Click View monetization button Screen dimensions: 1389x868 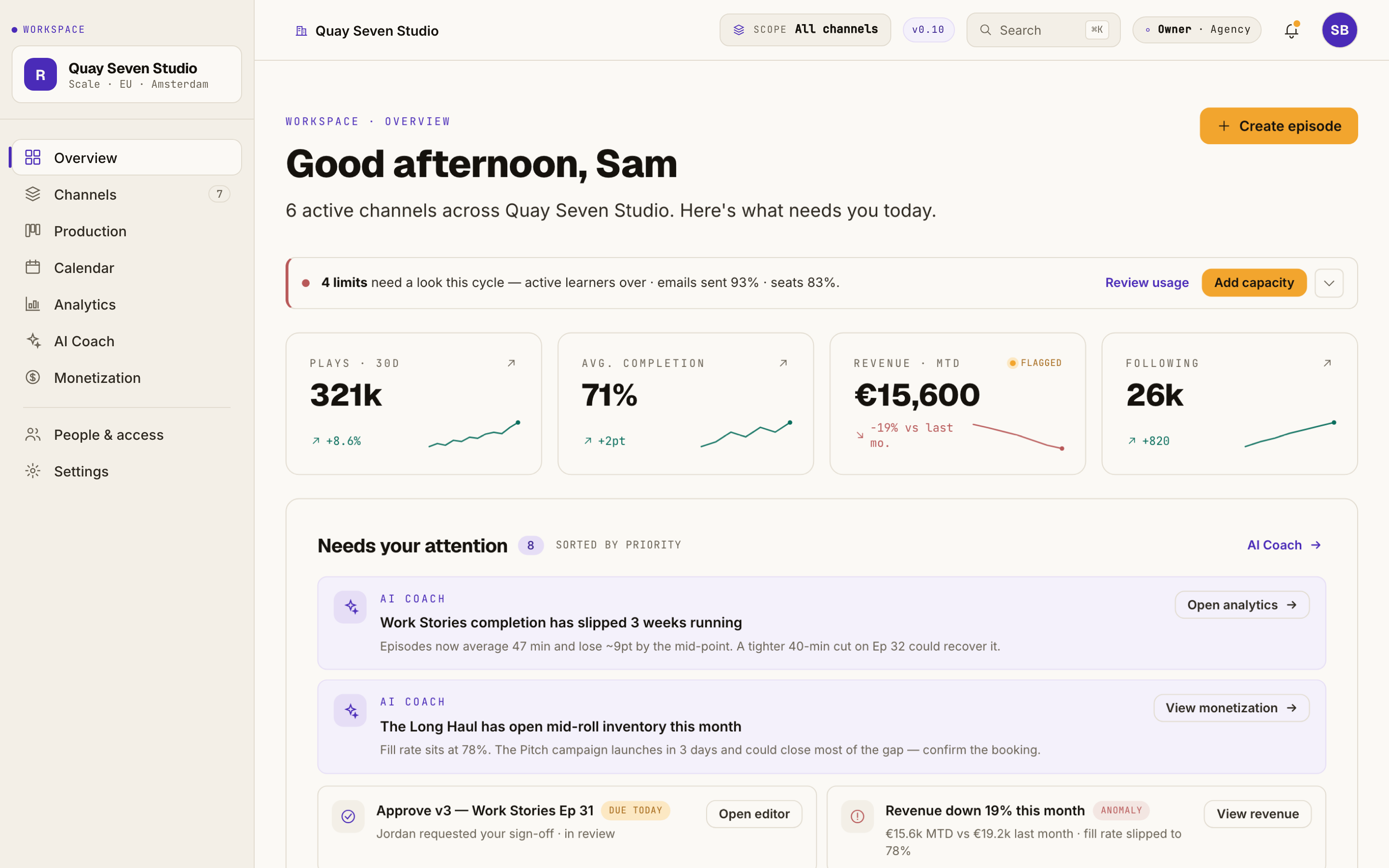(x=1231, y=708)
